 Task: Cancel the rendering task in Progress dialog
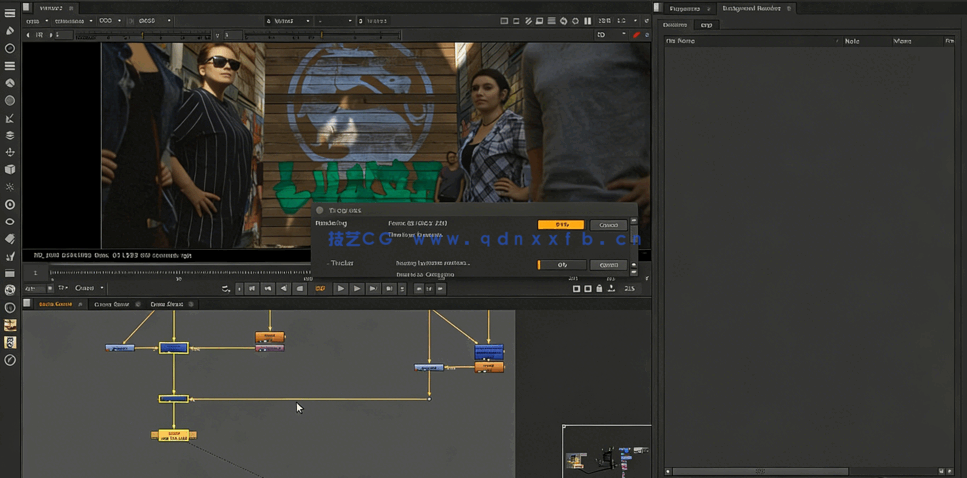[x=607, y=225]
